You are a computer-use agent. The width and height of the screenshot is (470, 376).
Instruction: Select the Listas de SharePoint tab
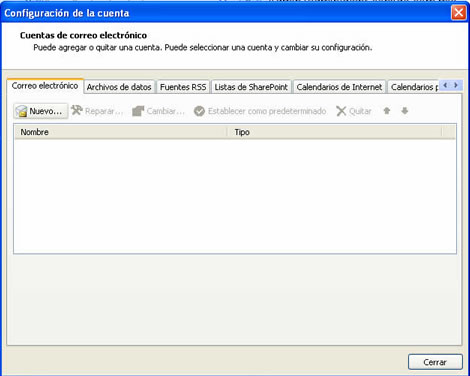[x=251, y=87]
